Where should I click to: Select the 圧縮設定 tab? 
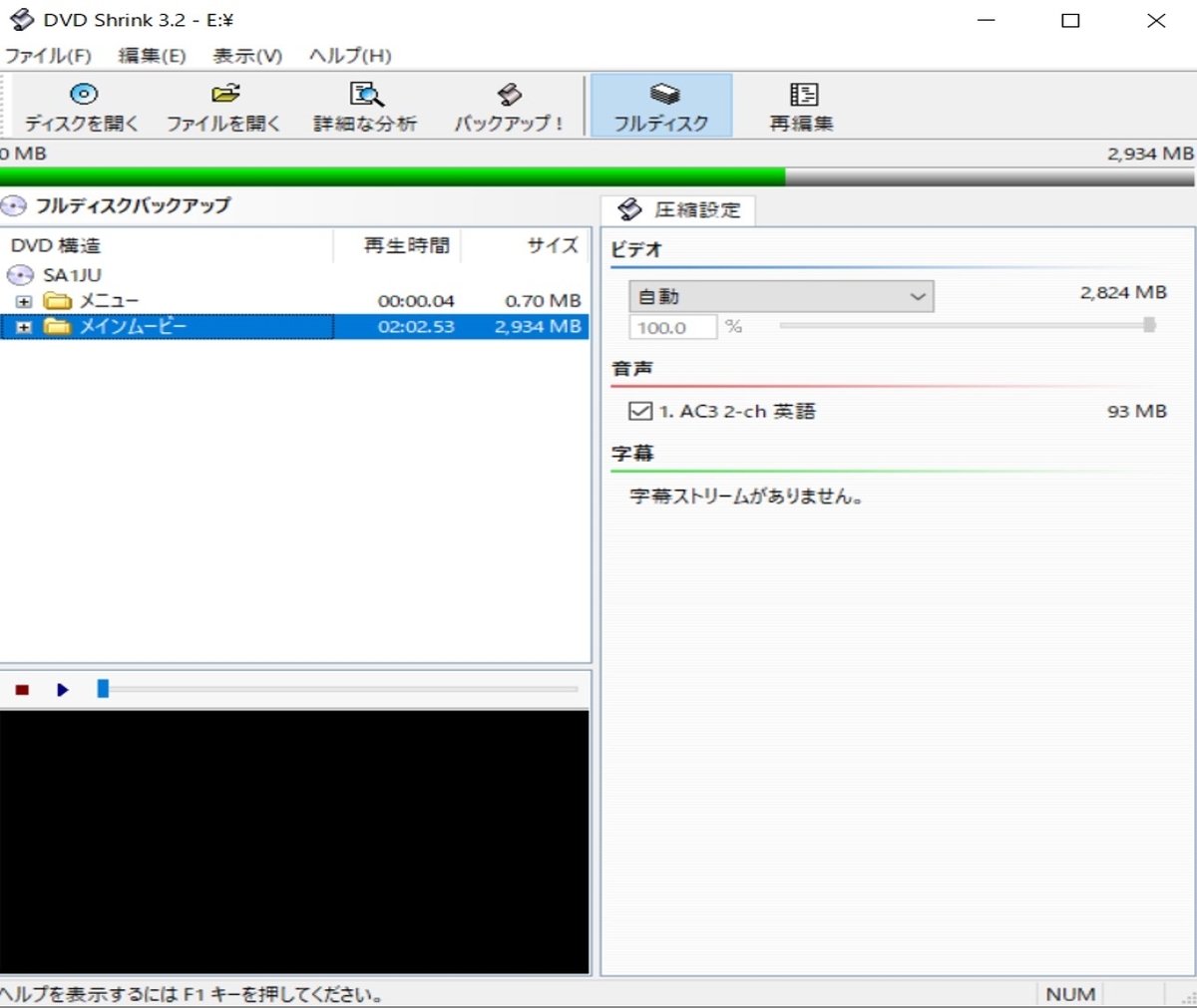678,209
